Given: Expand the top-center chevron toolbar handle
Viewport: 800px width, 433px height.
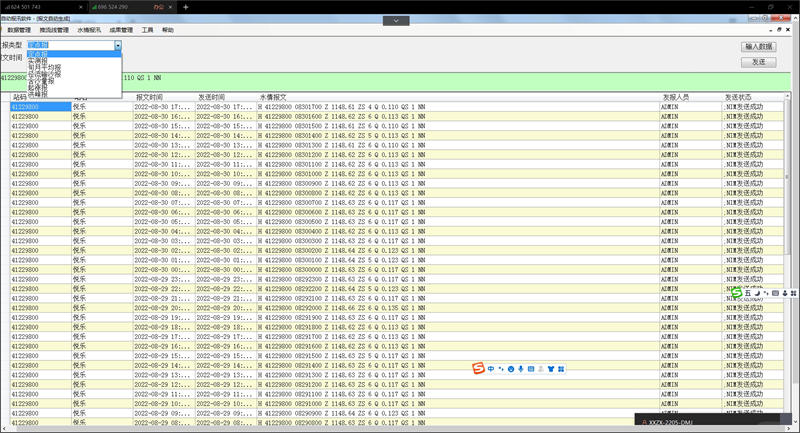Looking at the screenshot, I should (x=396, y=20).
